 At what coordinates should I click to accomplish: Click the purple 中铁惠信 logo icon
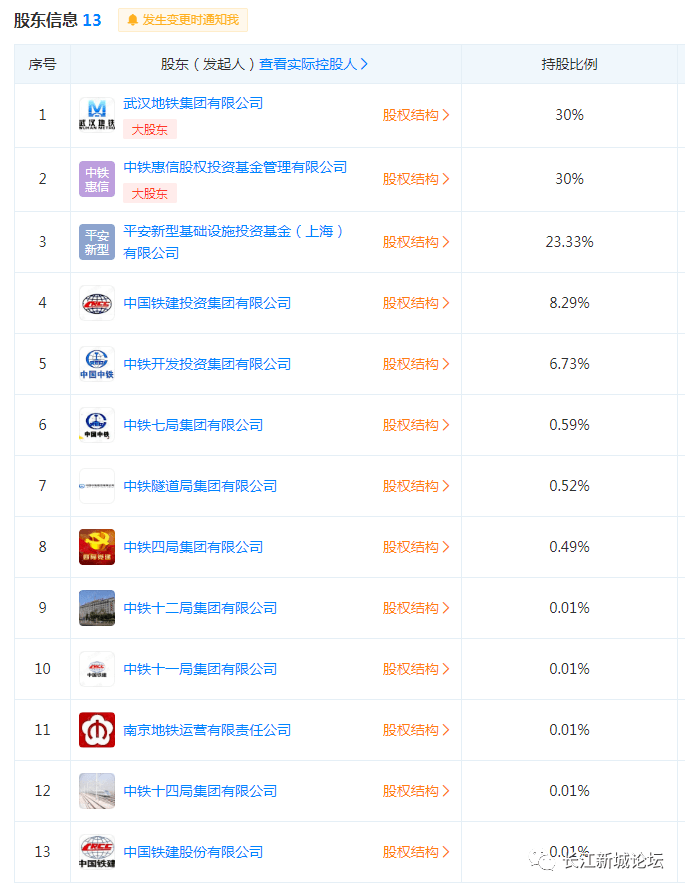click(x=96, y=179)
